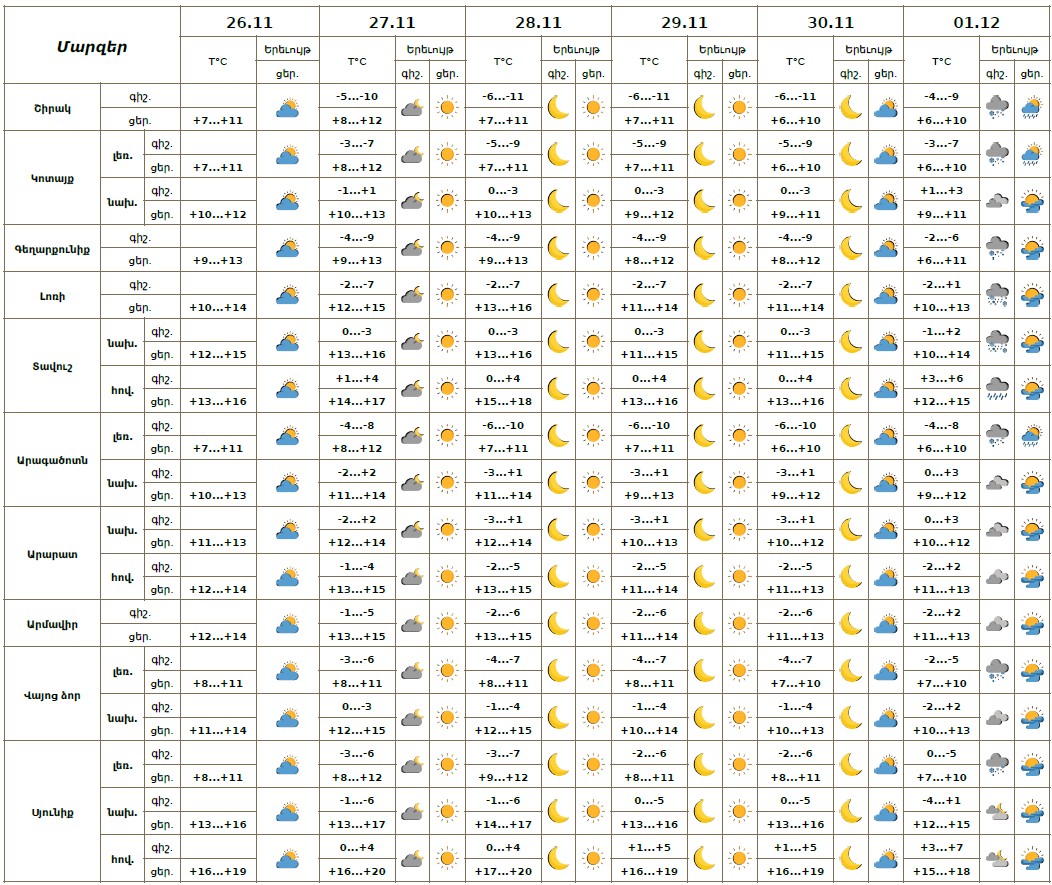Click Արմավիր daytime windy cloud icon for 01.12
Screen dimensions: 1052x885
[1032, 624]
